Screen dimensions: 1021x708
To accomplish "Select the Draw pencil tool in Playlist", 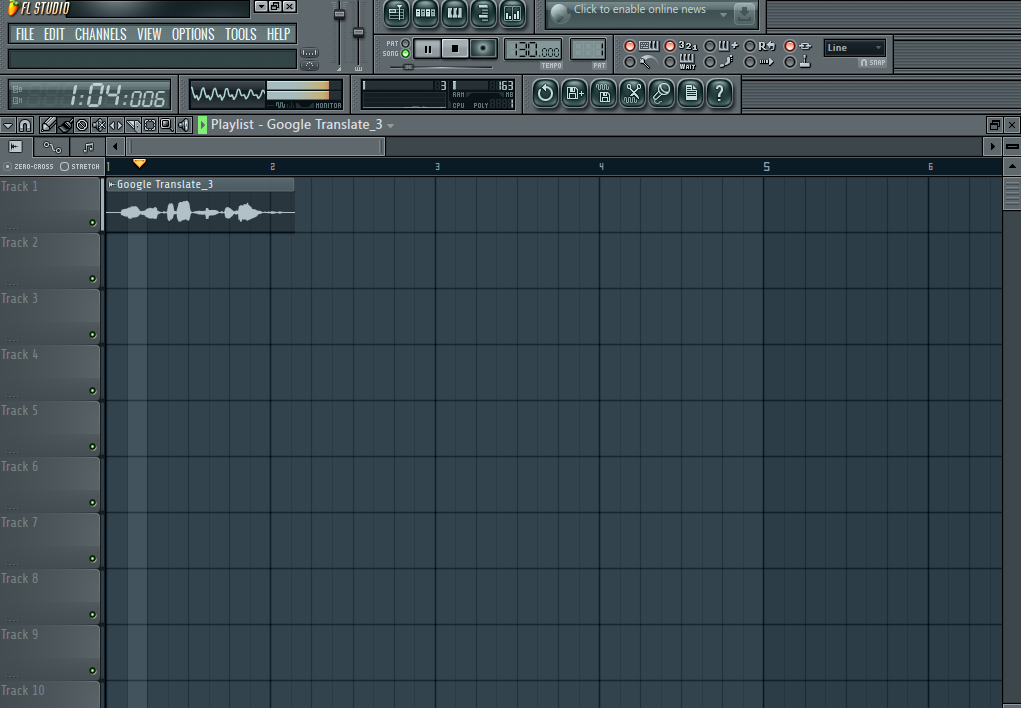I will point(48,125).
